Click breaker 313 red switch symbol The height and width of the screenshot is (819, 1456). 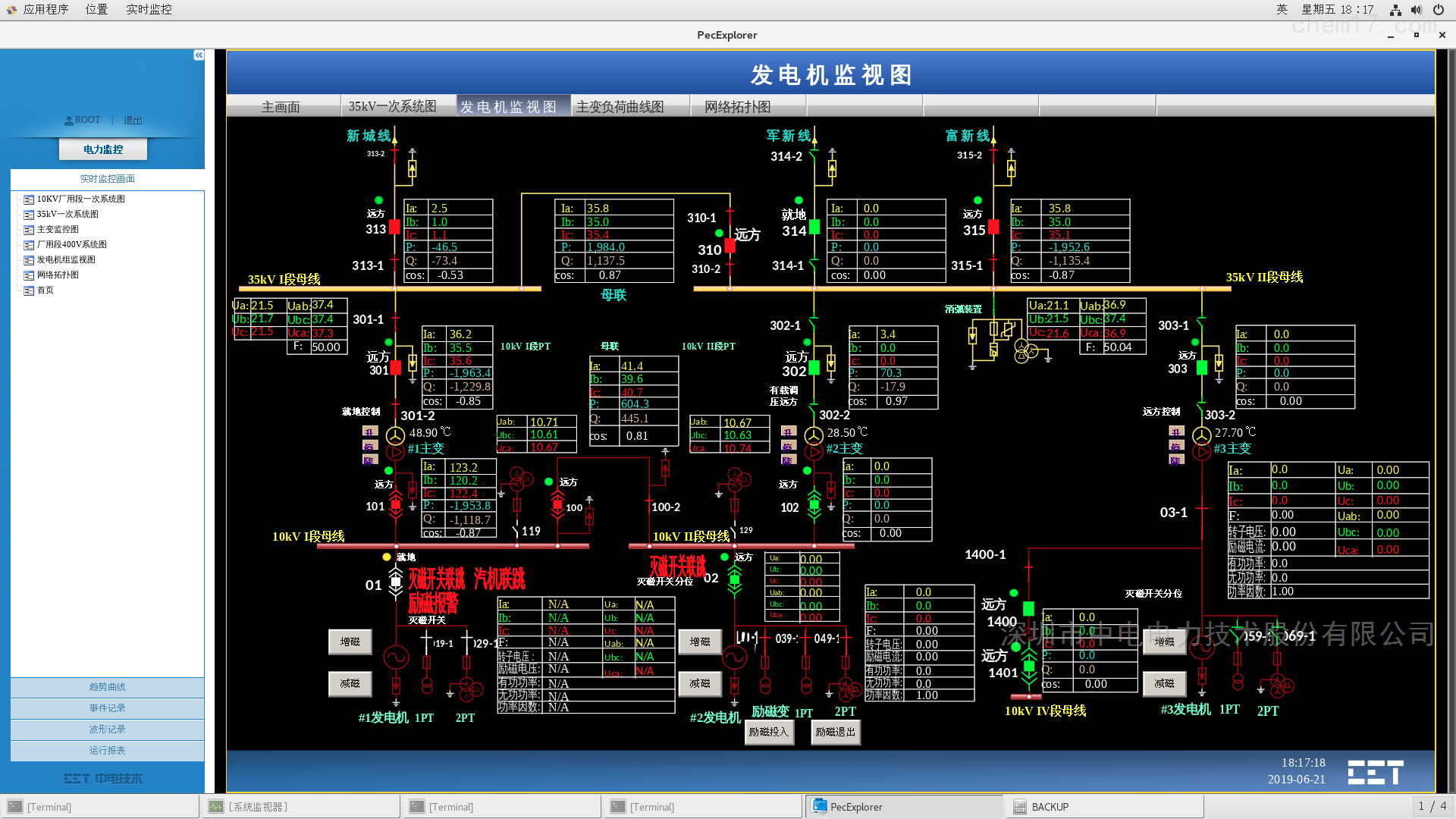[394, 227]
